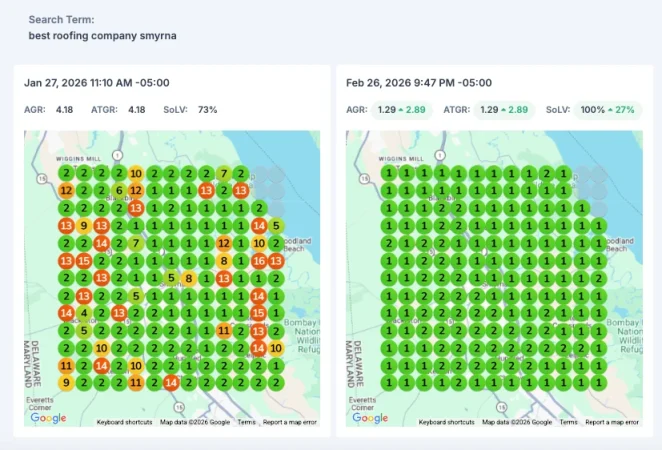Viewport: 662px width, 450px height.
Task: Click the Google logo on the Feb 26 map
Action: click(x=370, y=418)
